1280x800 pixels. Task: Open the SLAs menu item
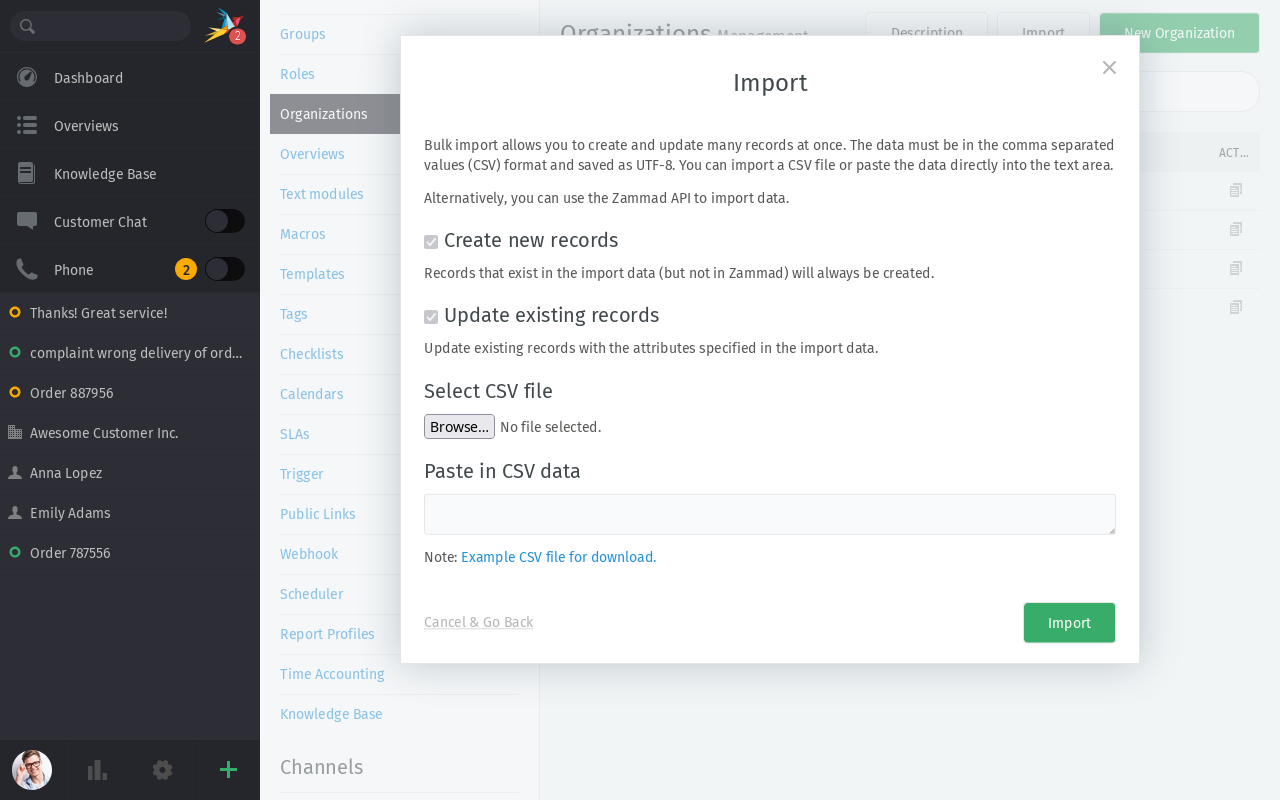point(295,434)
